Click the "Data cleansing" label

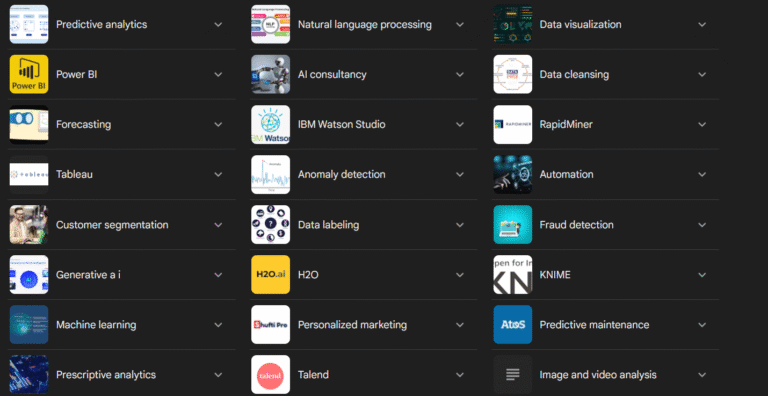click(x=575, y=74)
